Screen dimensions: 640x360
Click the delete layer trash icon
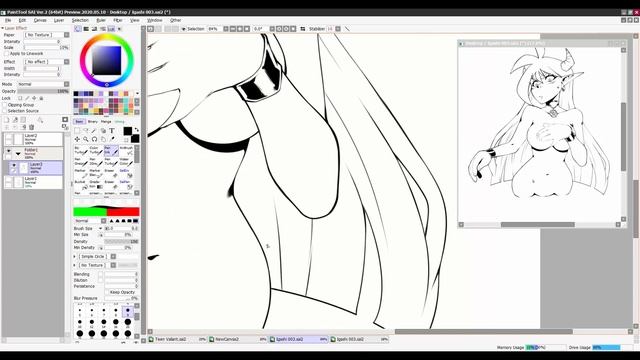click(31, 127)
